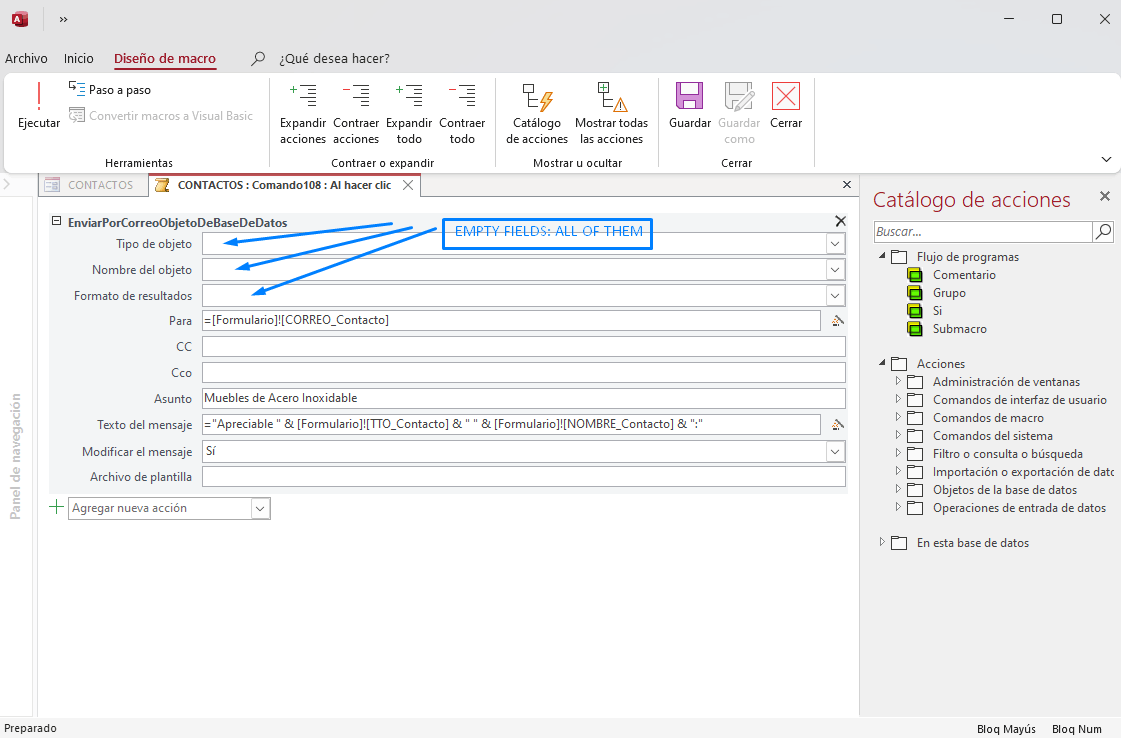The height and width of the screenshot is (738, 1121).
Task: Click the search magnifier next to ¿Qué desea hacer?
Action: point(258,59)
